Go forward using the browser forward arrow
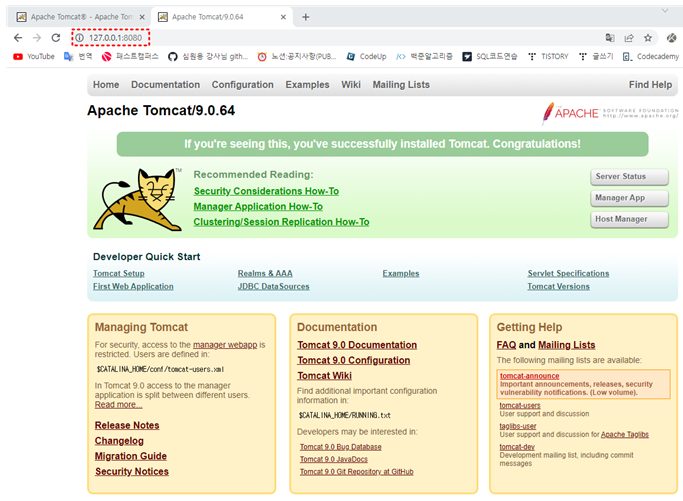This screenshot has width=683, height=501. [x=37, y=38]
